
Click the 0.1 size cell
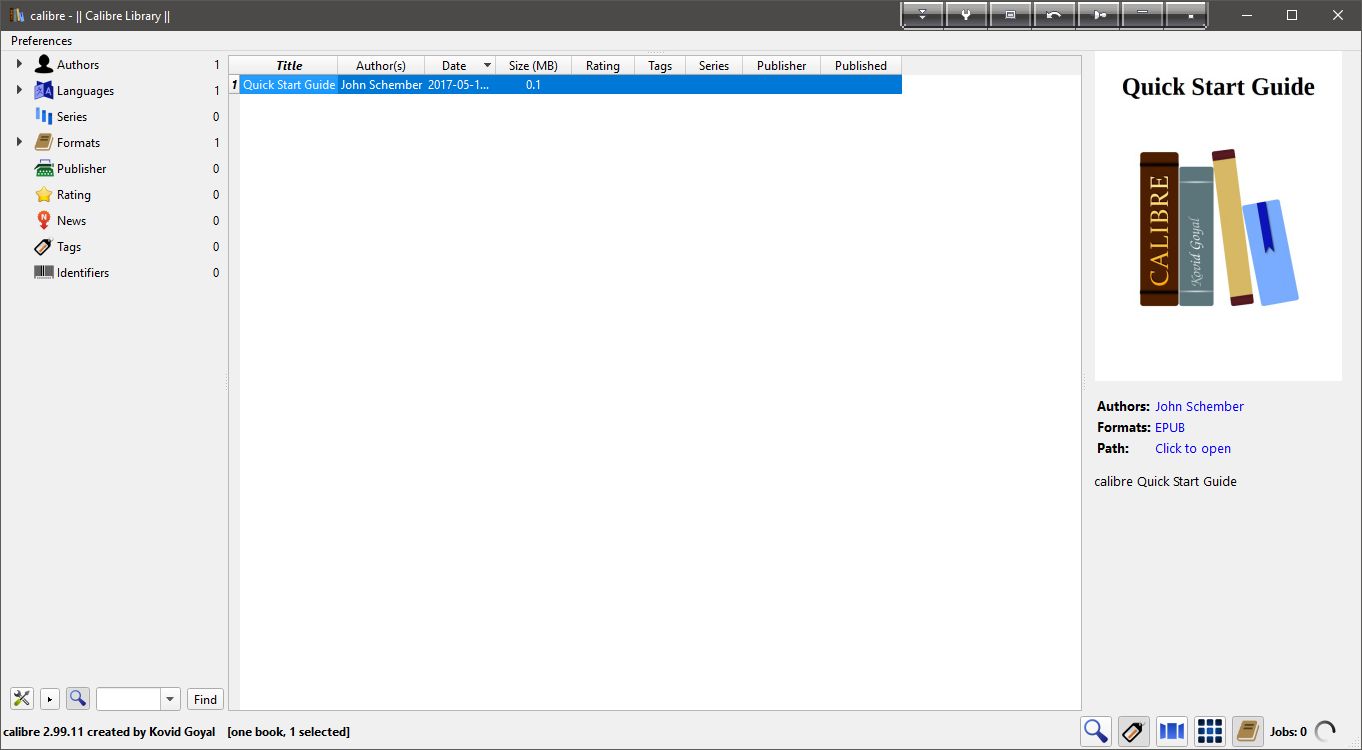(533, 85)
